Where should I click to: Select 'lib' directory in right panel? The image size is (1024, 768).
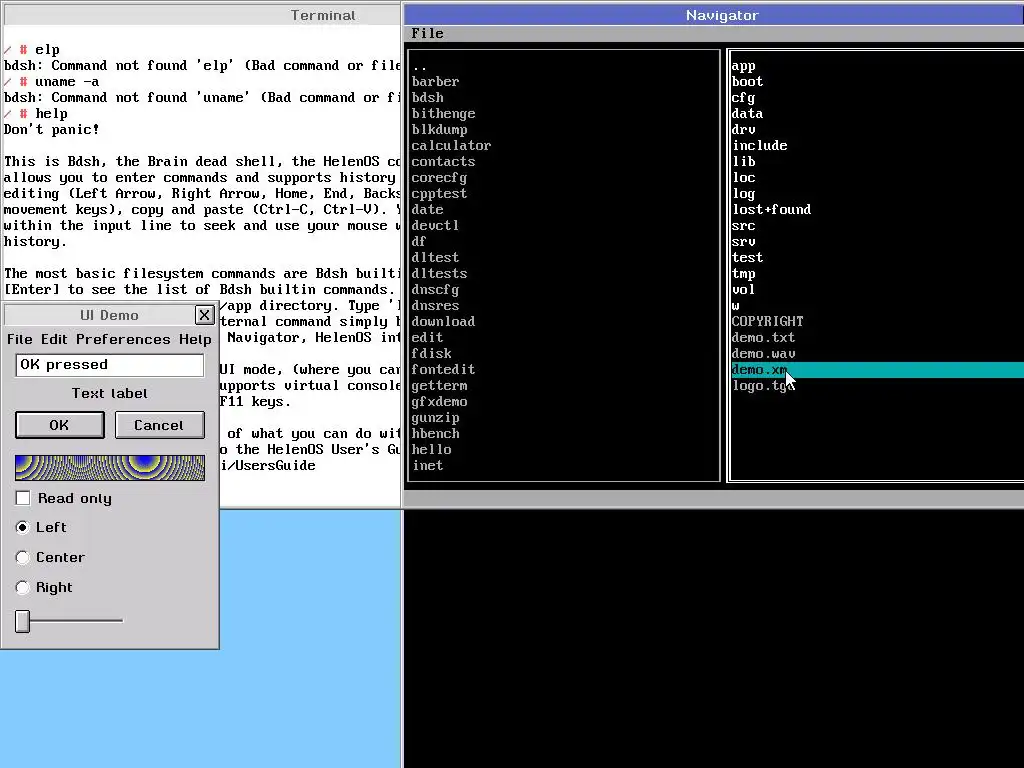click(877, 161)
